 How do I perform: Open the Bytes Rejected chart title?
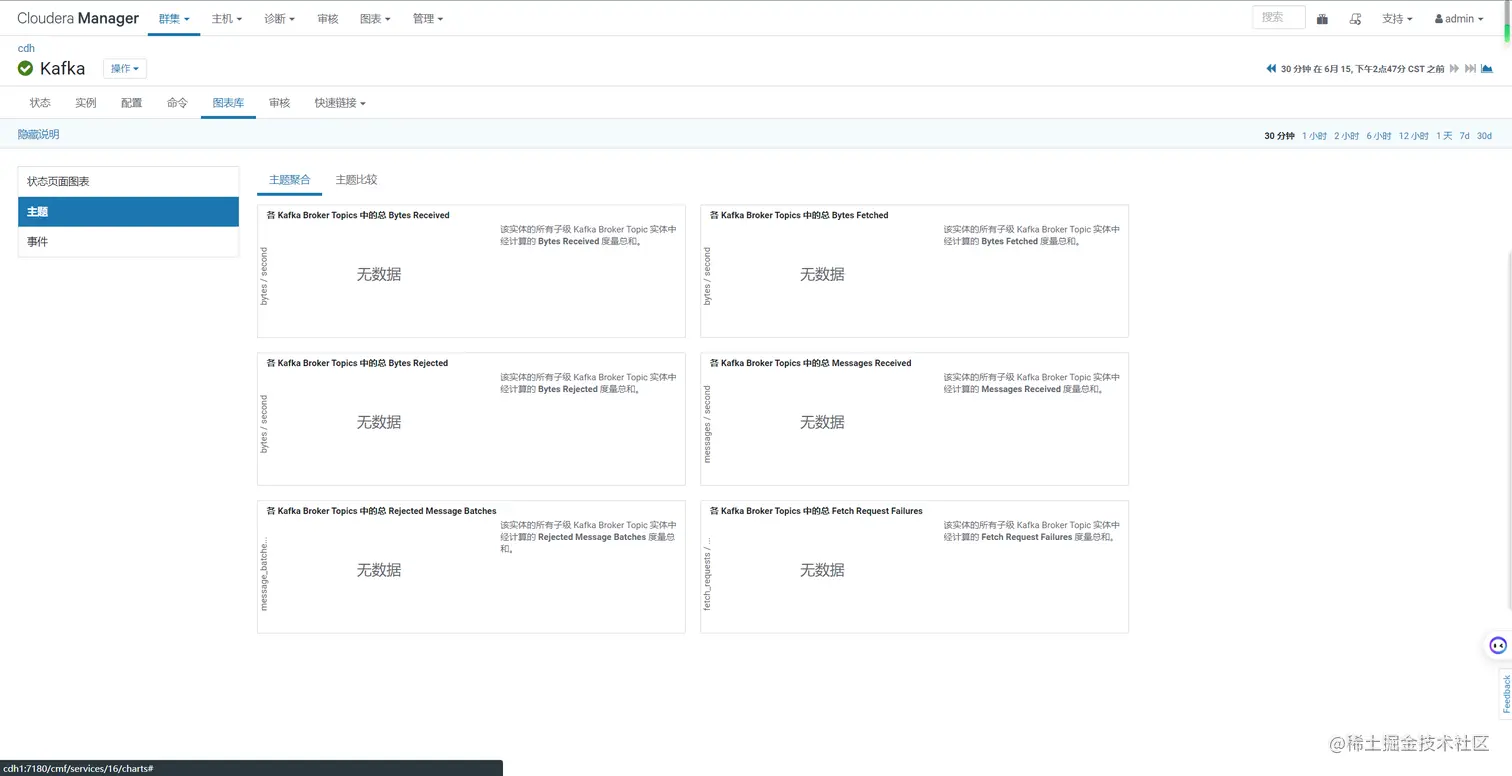pos(357,363)
